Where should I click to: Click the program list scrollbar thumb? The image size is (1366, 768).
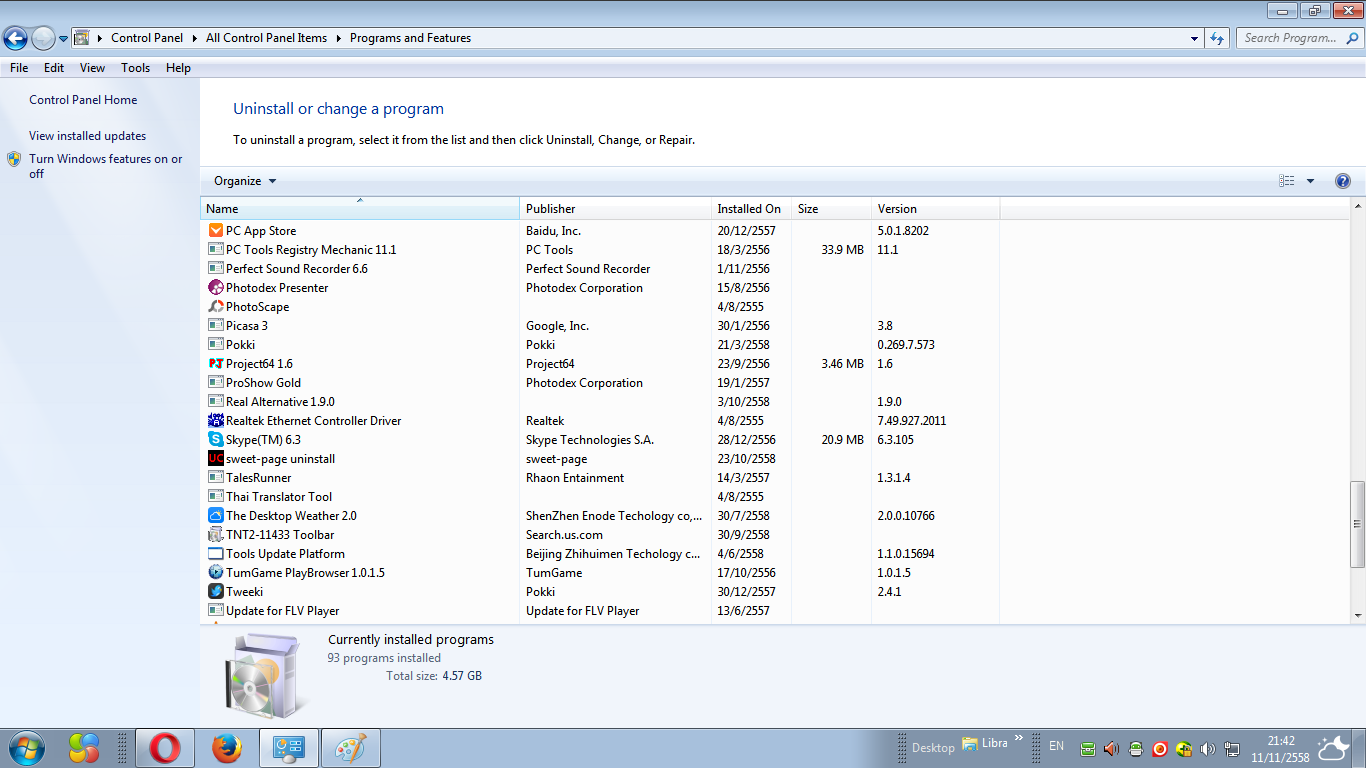(1357, 524)
